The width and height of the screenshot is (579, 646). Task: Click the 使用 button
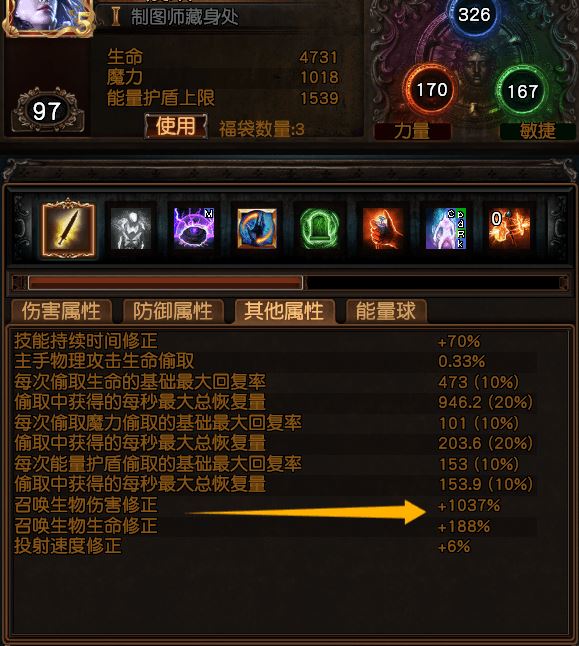click(176, 126)
